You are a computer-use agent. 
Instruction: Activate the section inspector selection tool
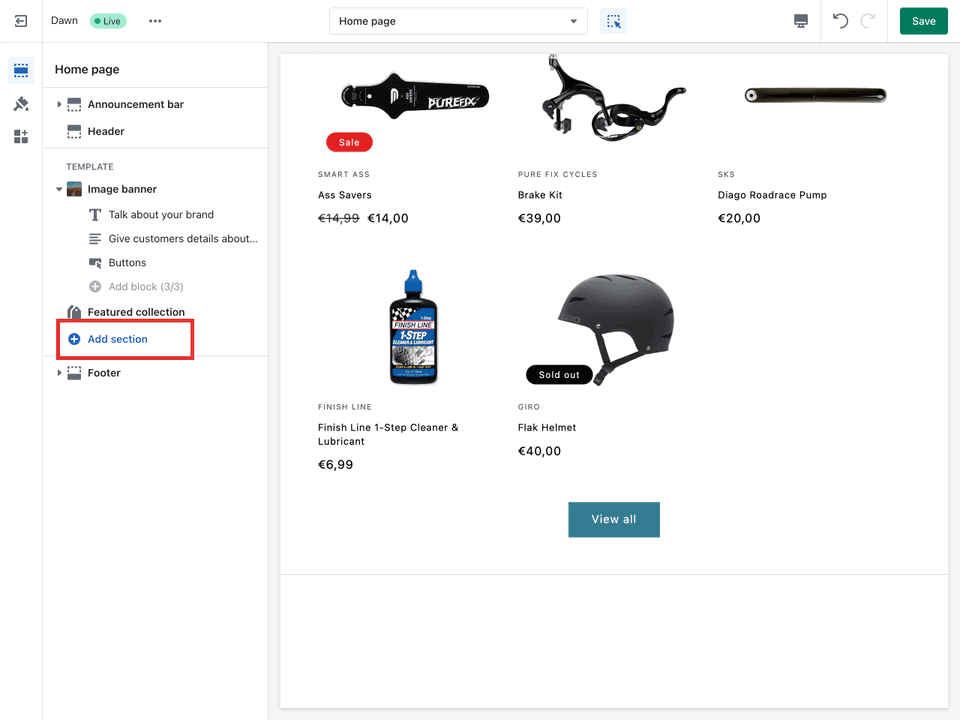(612, 20)
